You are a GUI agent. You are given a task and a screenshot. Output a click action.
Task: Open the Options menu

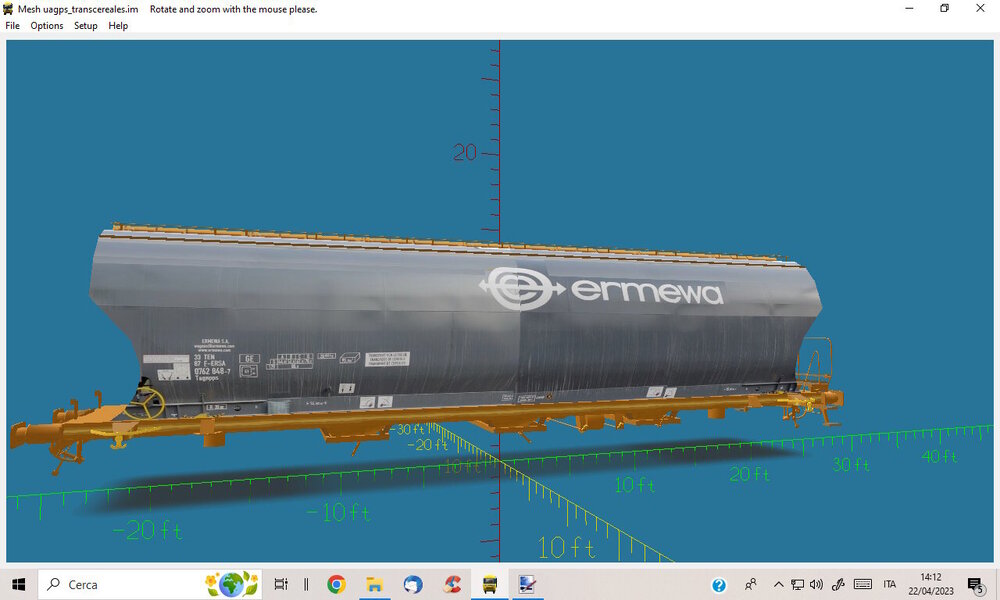[x=47, y=26]
